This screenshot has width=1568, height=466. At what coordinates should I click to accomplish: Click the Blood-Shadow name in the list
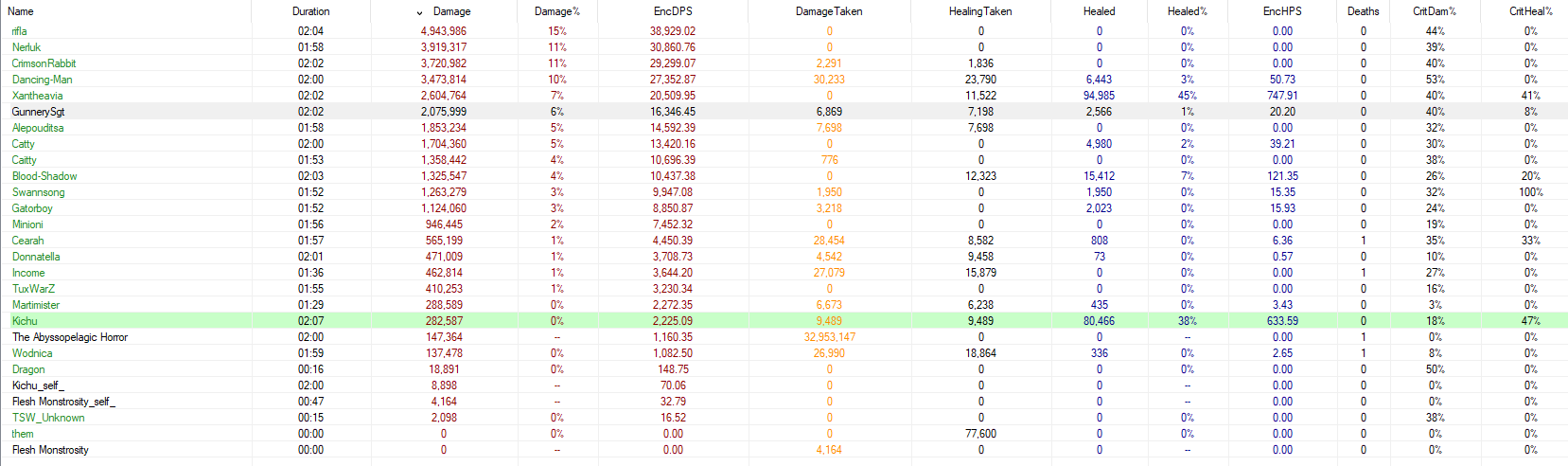pos(44,176)
